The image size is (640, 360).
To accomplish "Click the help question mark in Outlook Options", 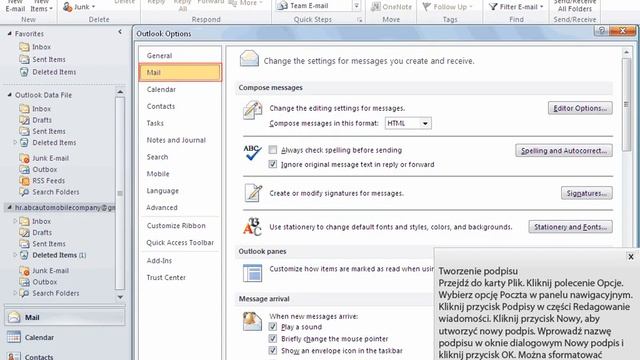I will [x=601, y=31].
